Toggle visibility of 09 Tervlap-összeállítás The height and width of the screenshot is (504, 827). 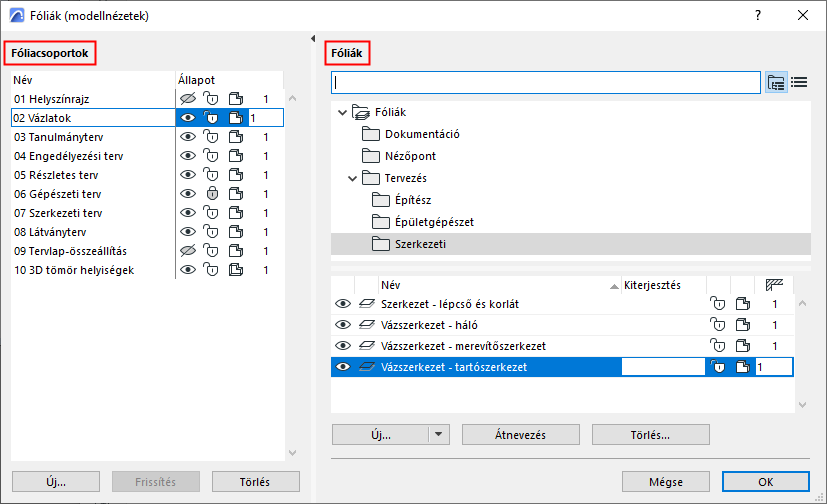186,251
